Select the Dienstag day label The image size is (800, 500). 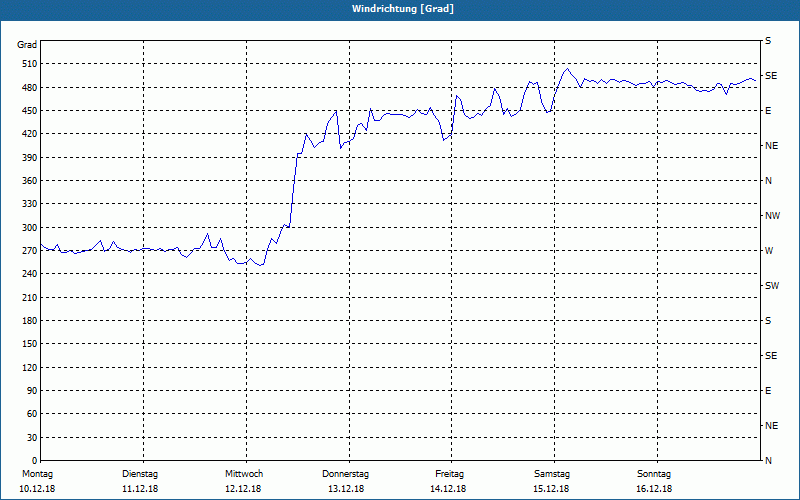point(140,474)
